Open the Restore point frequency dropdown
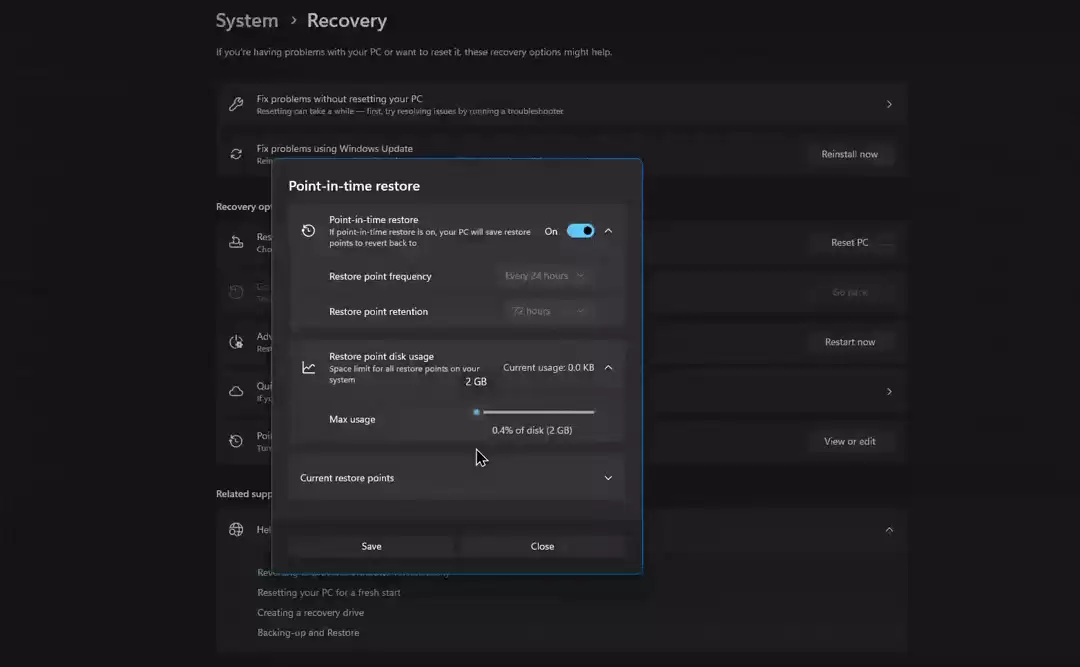This screenshot has width=1080, height=667. click(x=544, y=276)
